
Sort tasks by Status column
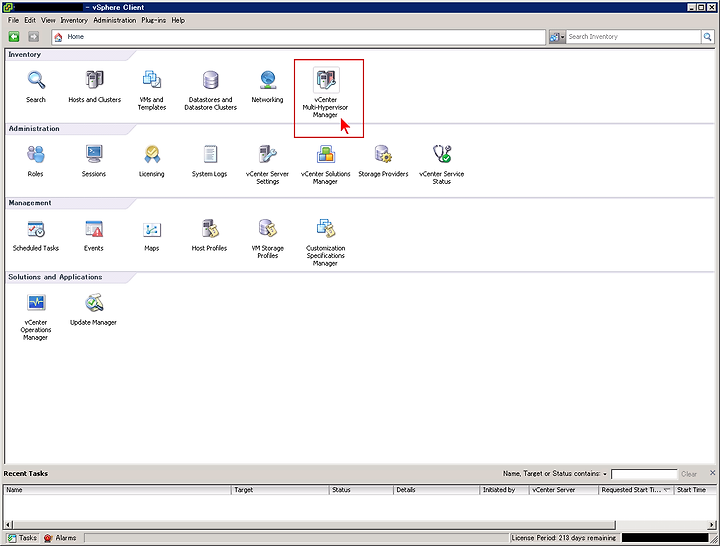pyautogui.click(x=361, y=490)
